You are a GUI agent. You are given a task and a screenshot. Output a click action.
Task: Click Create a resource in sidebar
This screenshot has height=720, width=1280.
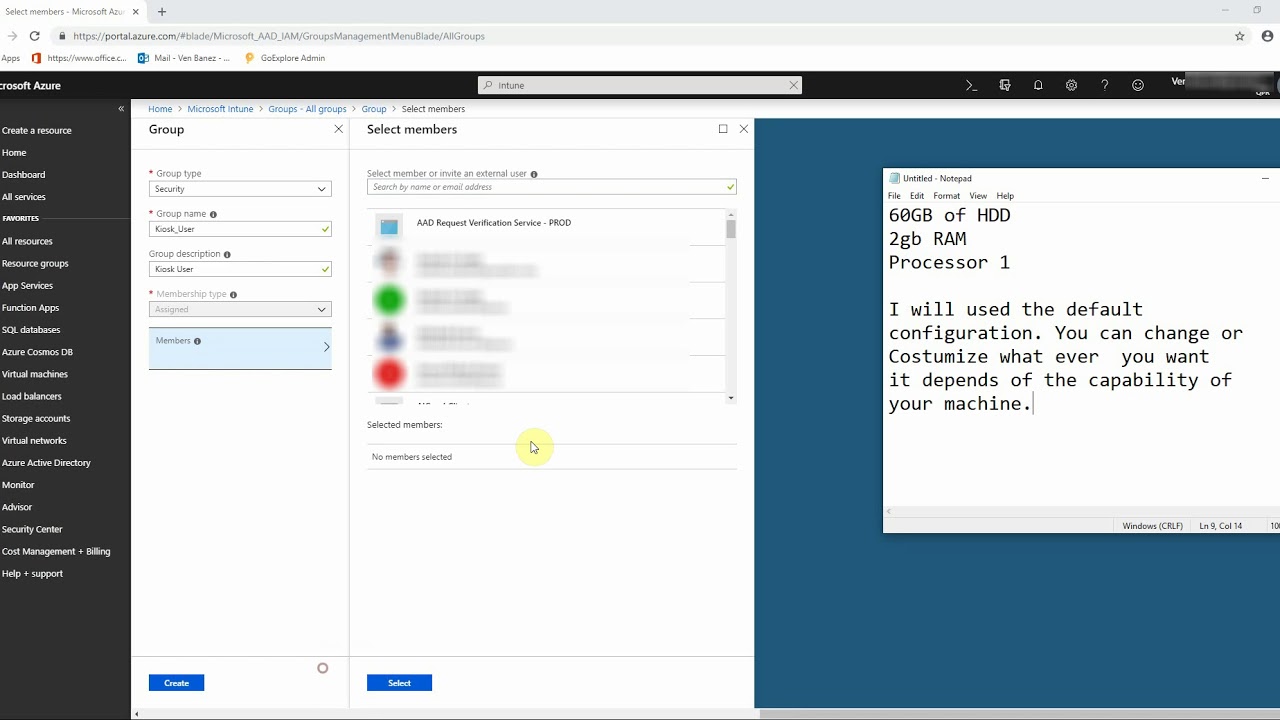37,131
